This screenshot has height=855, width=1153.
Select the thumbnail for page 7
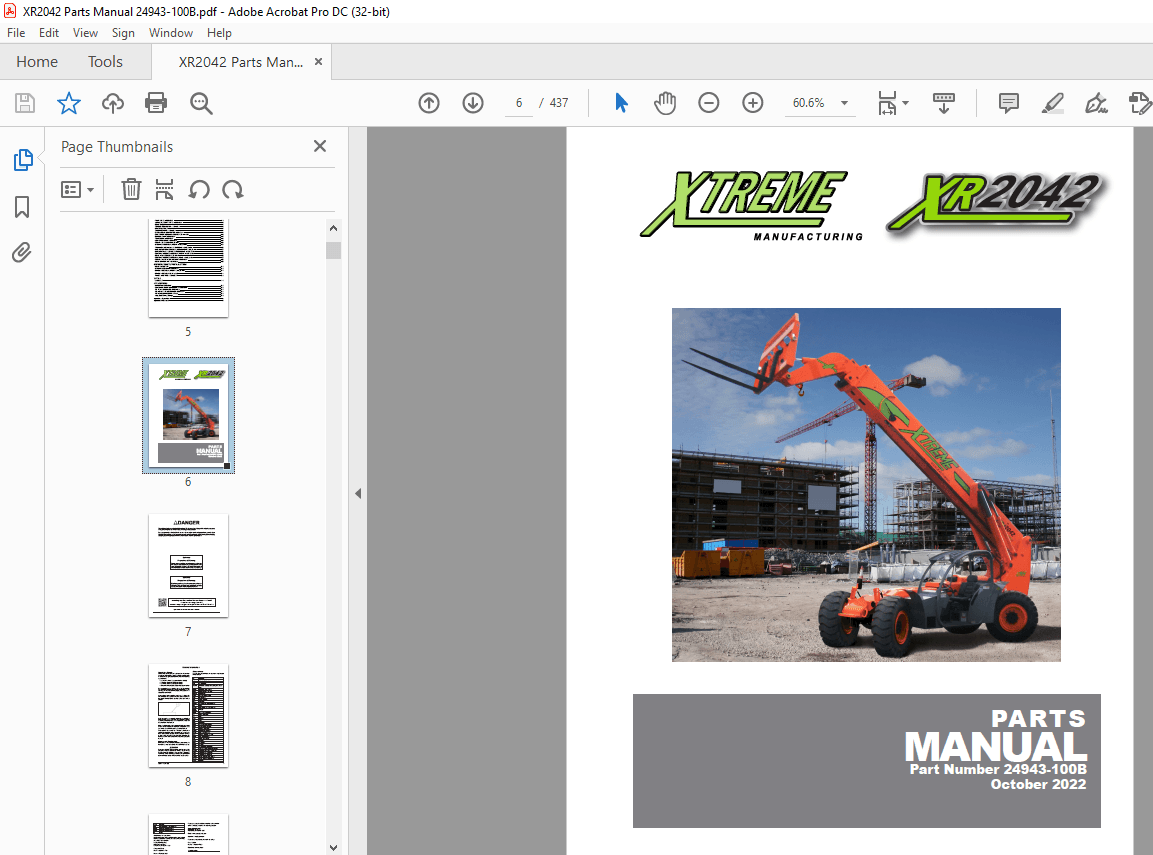pos(188,565)
